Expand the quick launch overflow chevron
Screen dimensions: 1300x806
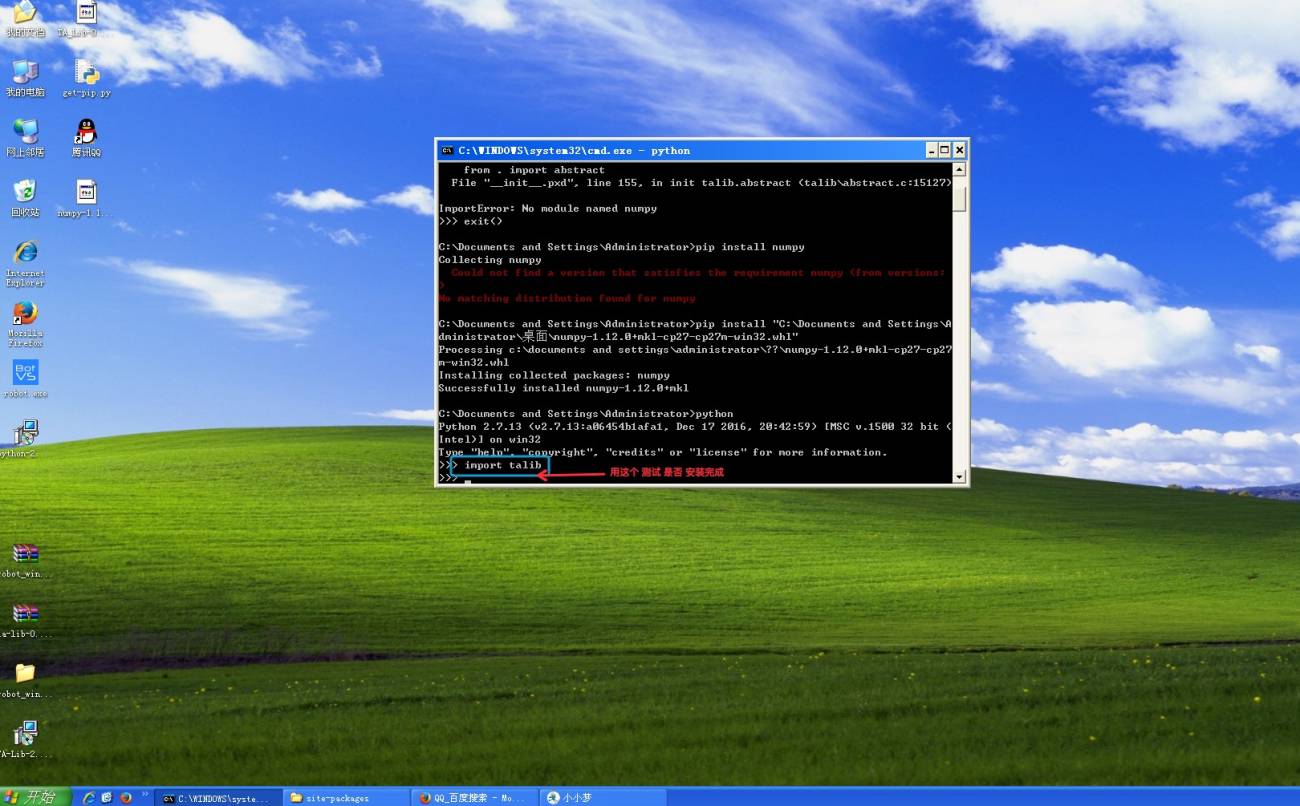[x=146, y=794]
